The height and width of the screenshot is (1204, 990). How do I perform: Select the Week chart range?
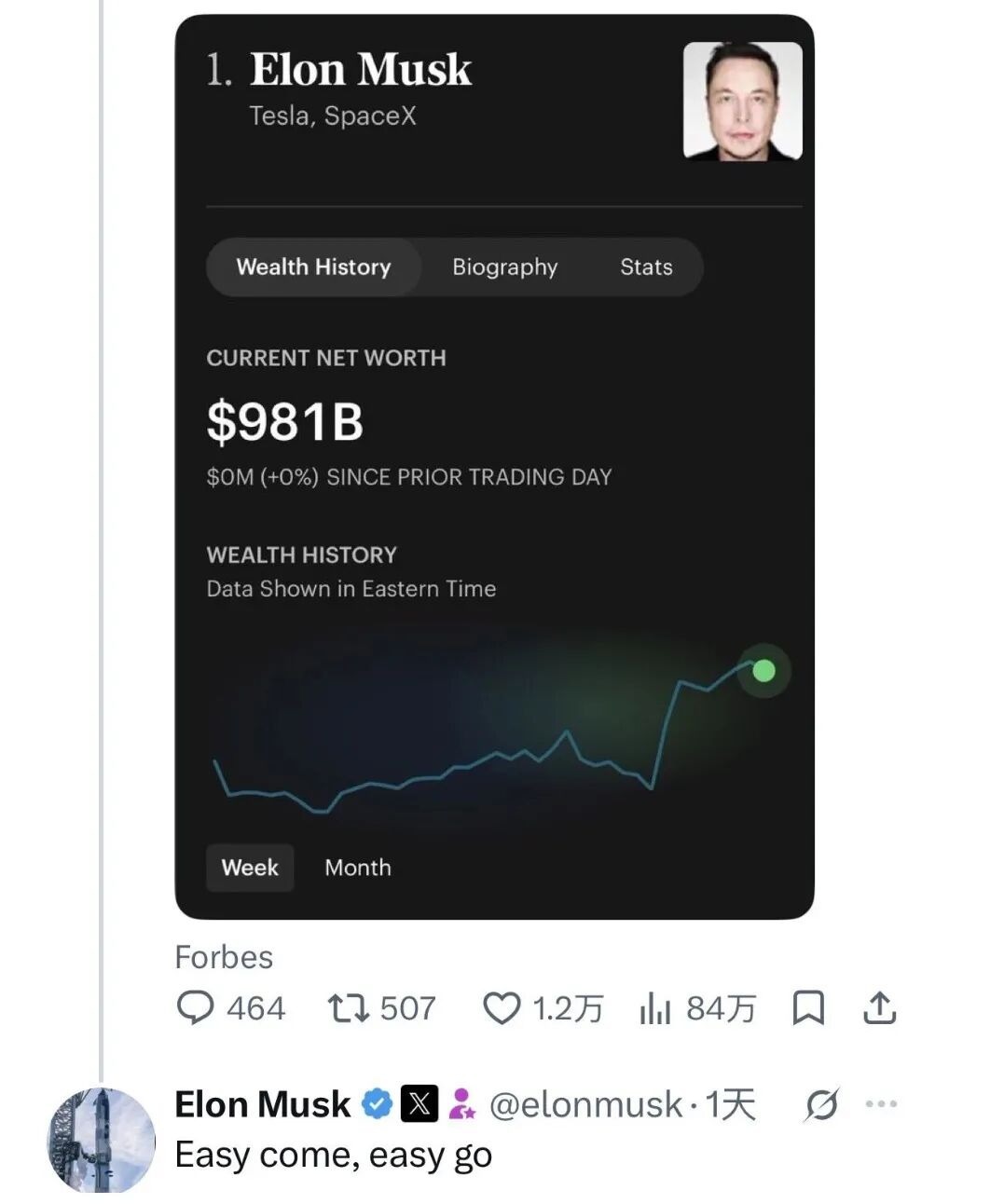(250, 868)
